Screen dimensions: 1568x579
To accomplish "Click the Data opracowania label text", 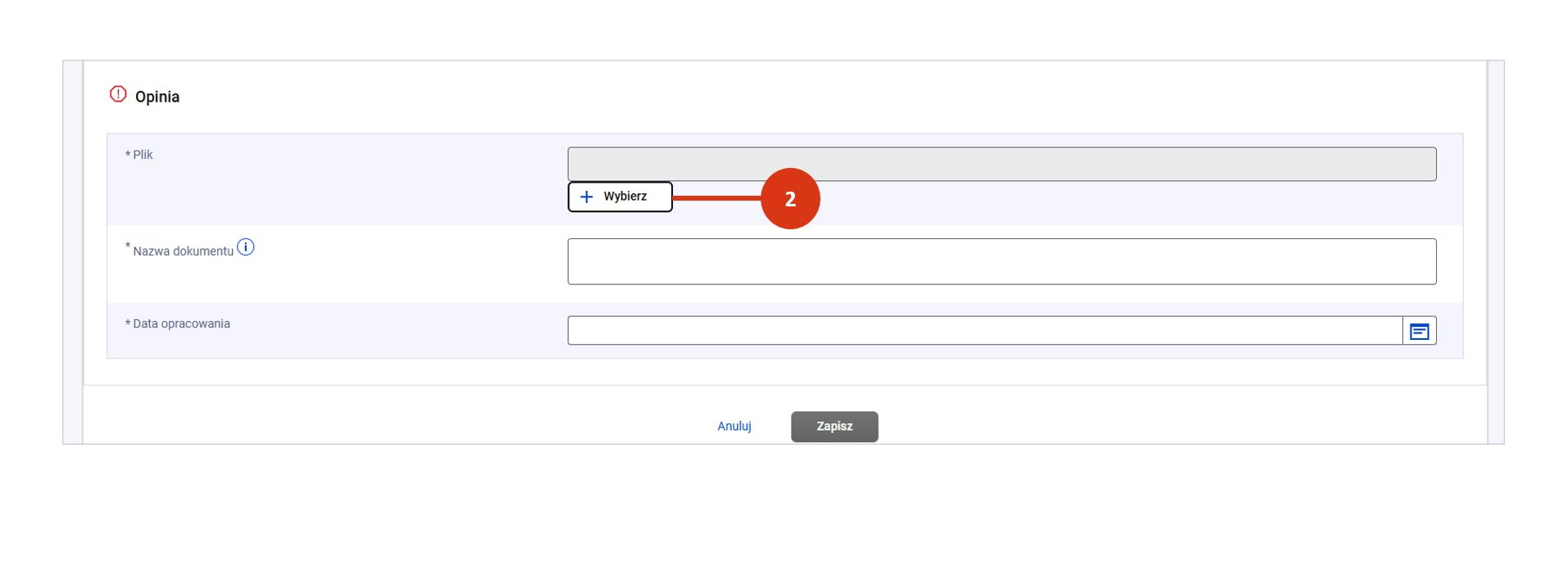I will [x=181, y=324].
